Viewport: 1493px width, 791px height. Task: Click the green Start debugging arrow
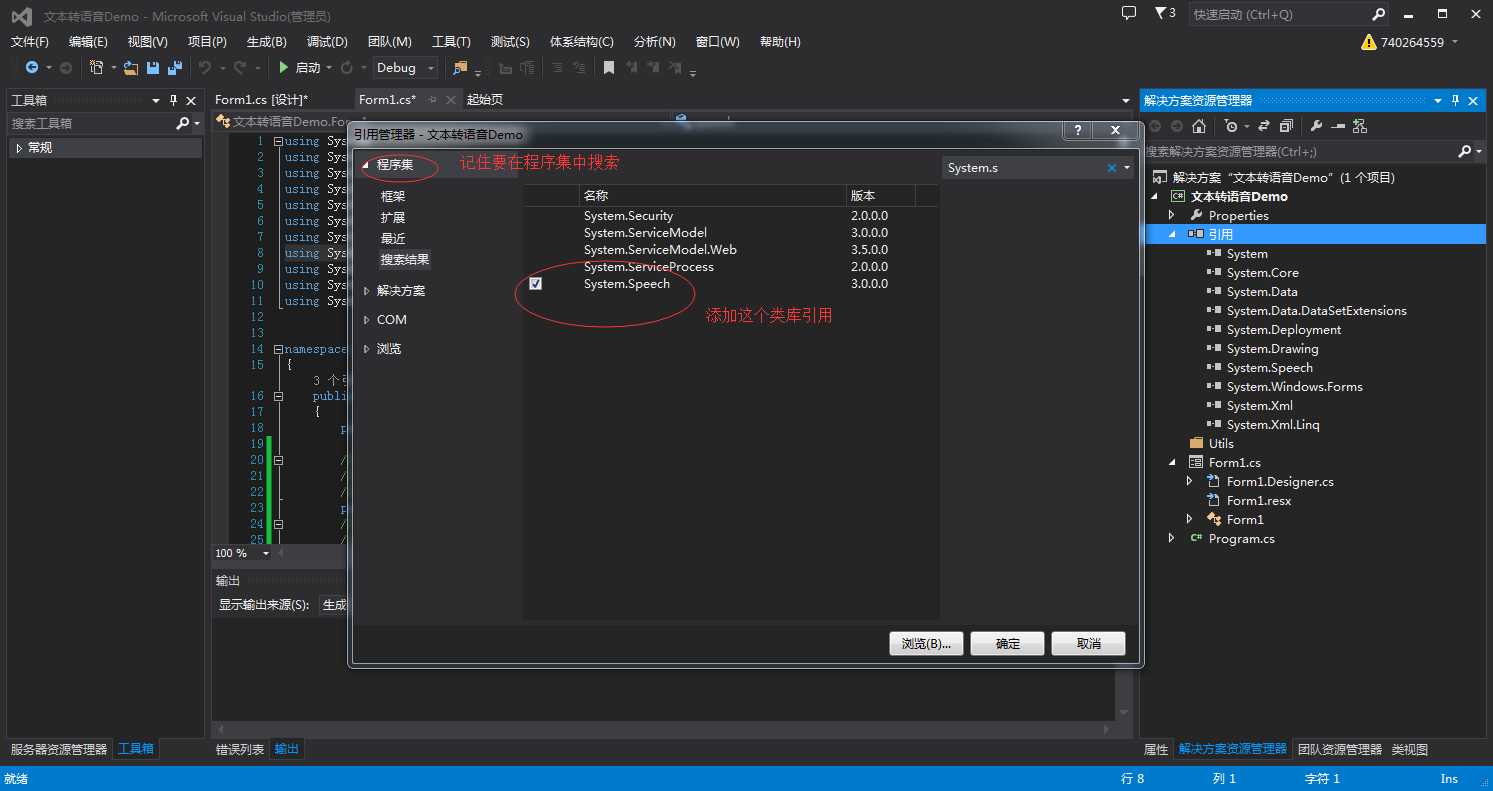pyautogui.click(x=284, y=68)
